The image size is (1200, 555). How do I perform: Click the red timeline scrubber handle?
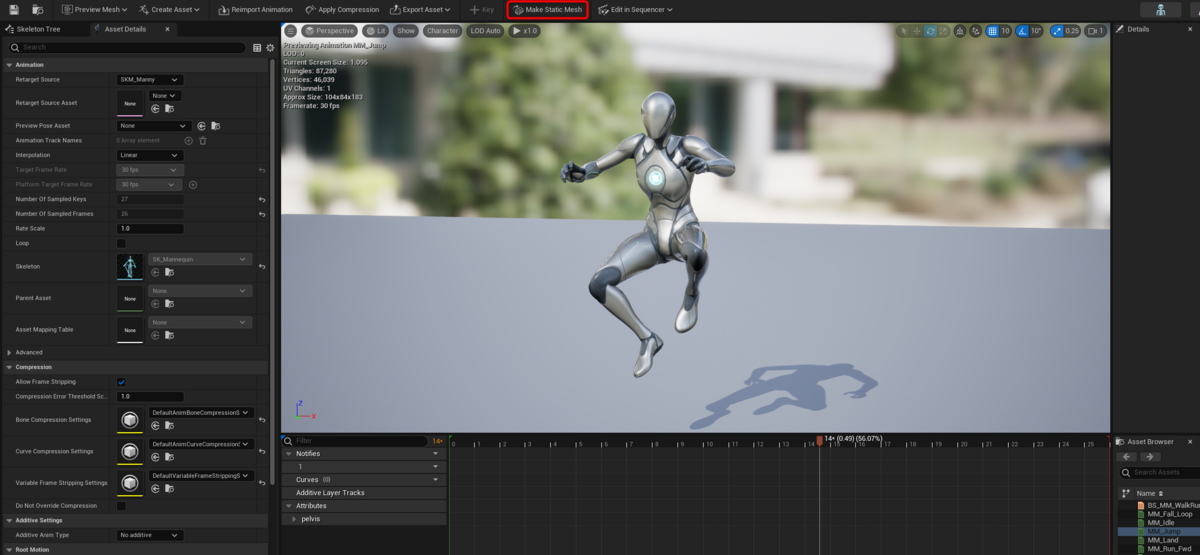[819, 440]
